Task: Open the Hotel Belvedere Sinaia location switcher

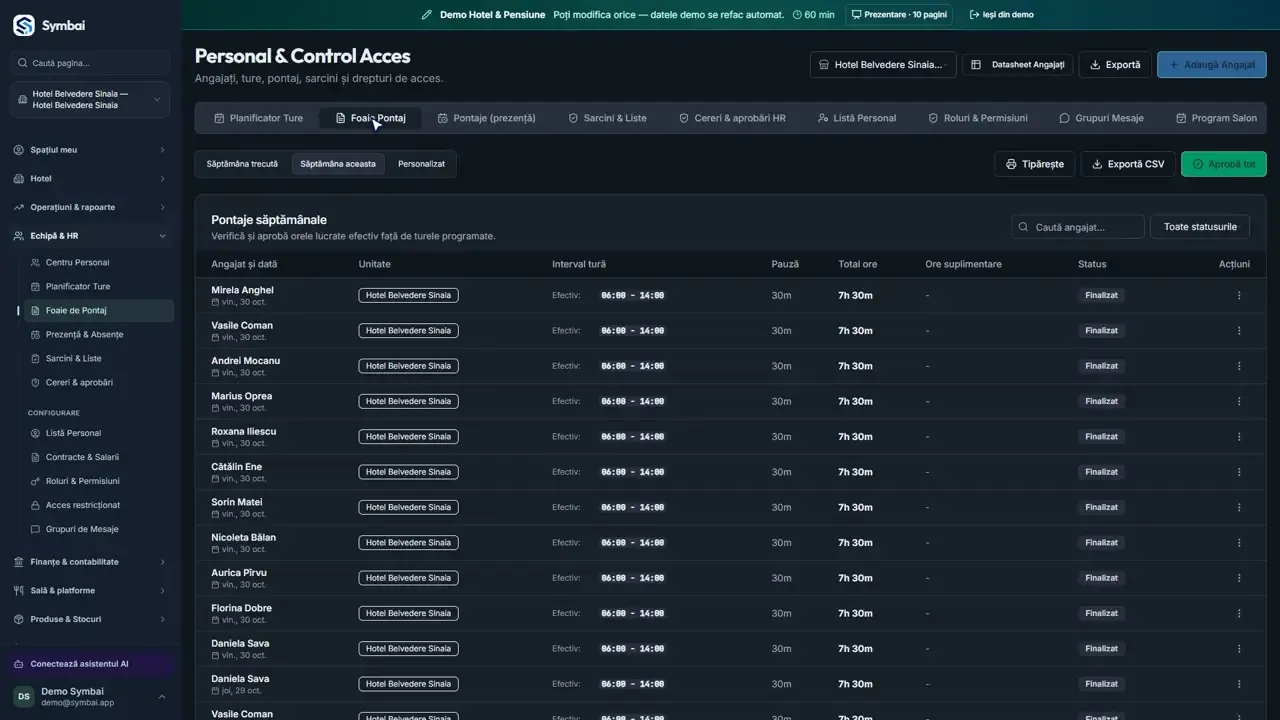Action: point(90,100)
